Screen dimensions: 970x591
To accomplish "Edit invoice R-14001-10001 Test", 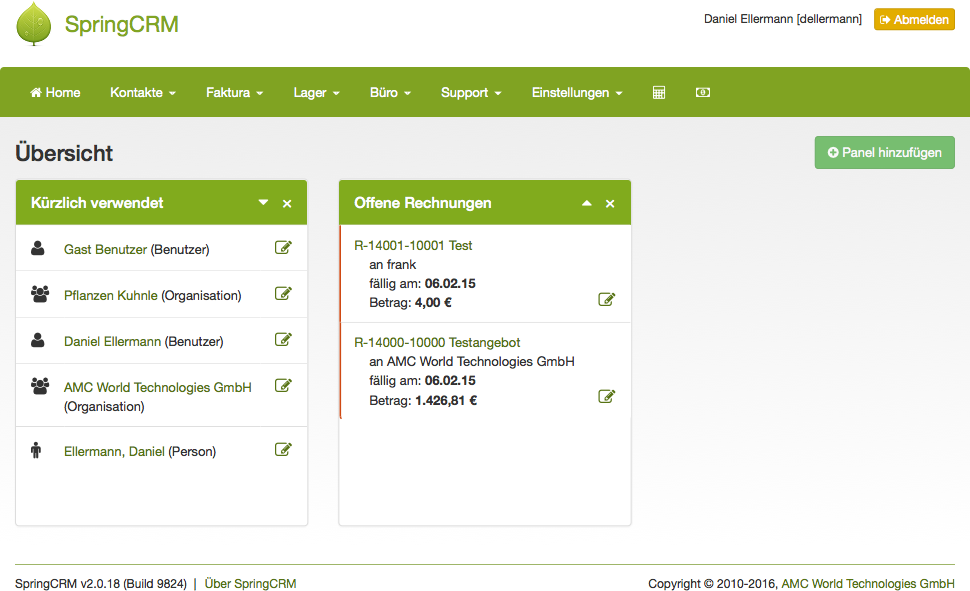I will pos(606,300).
